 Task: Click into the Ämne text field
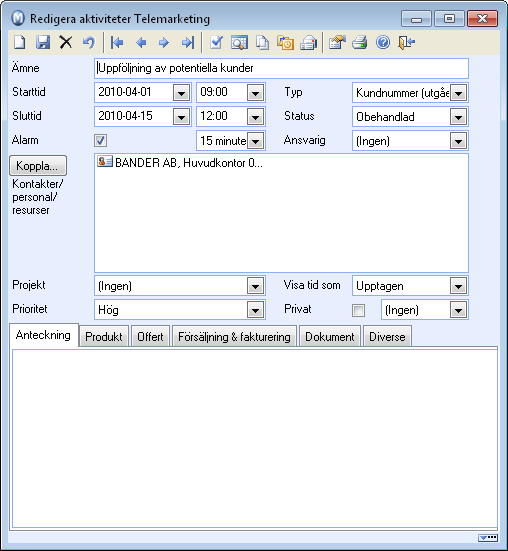281,68
